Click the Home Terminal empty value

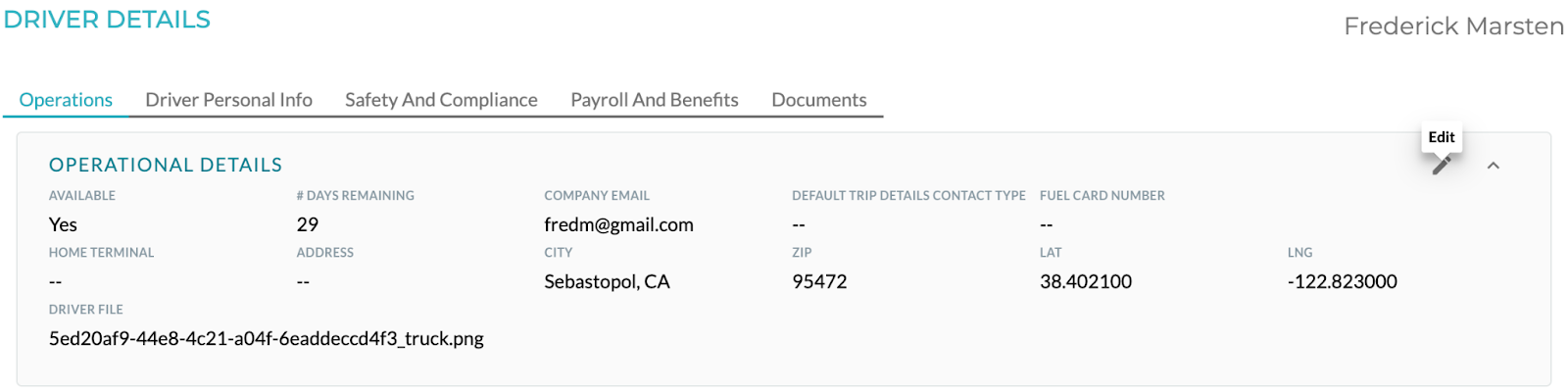[56, 282]
